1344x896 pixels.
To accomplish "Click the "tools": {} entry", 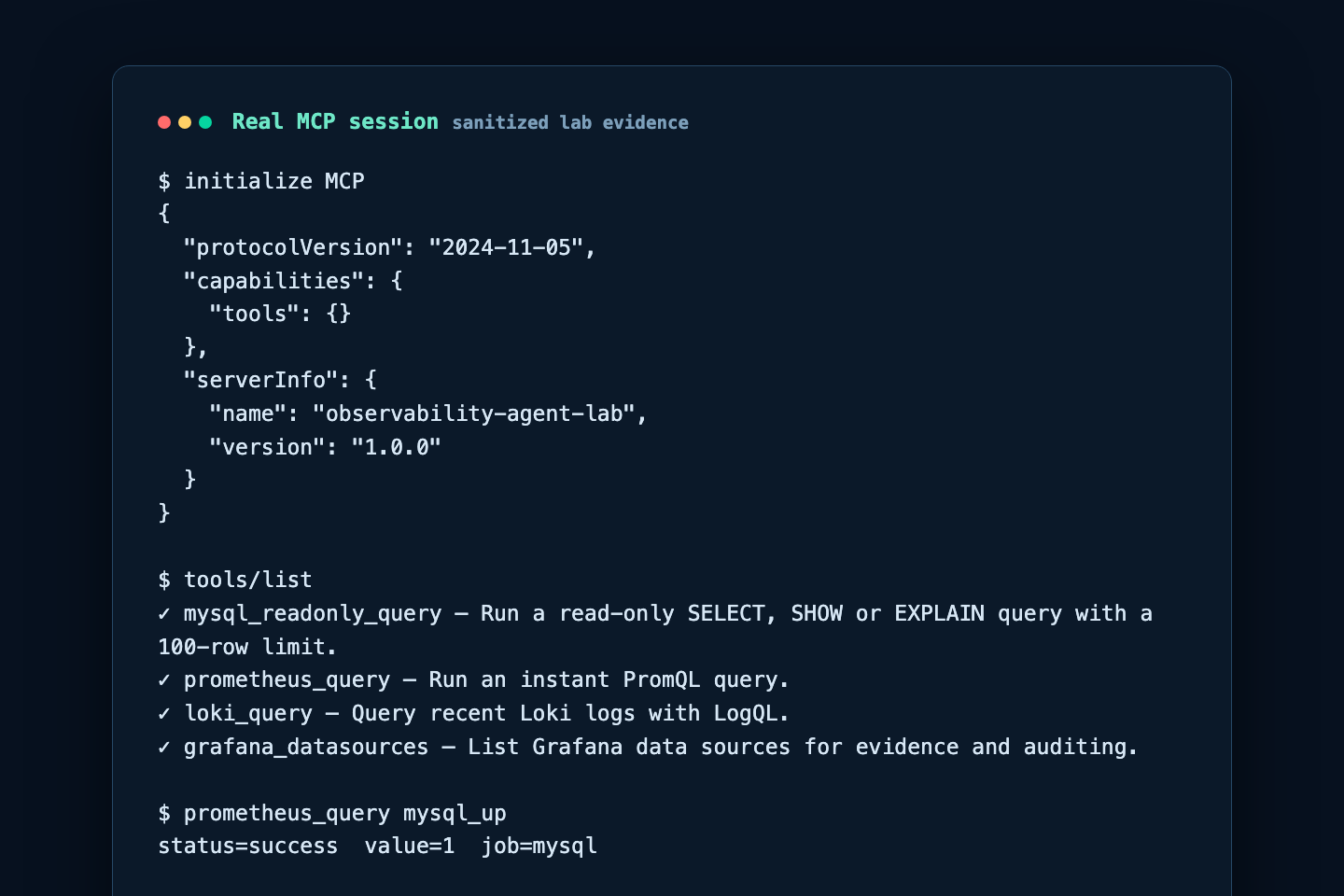I will point(280,314).
